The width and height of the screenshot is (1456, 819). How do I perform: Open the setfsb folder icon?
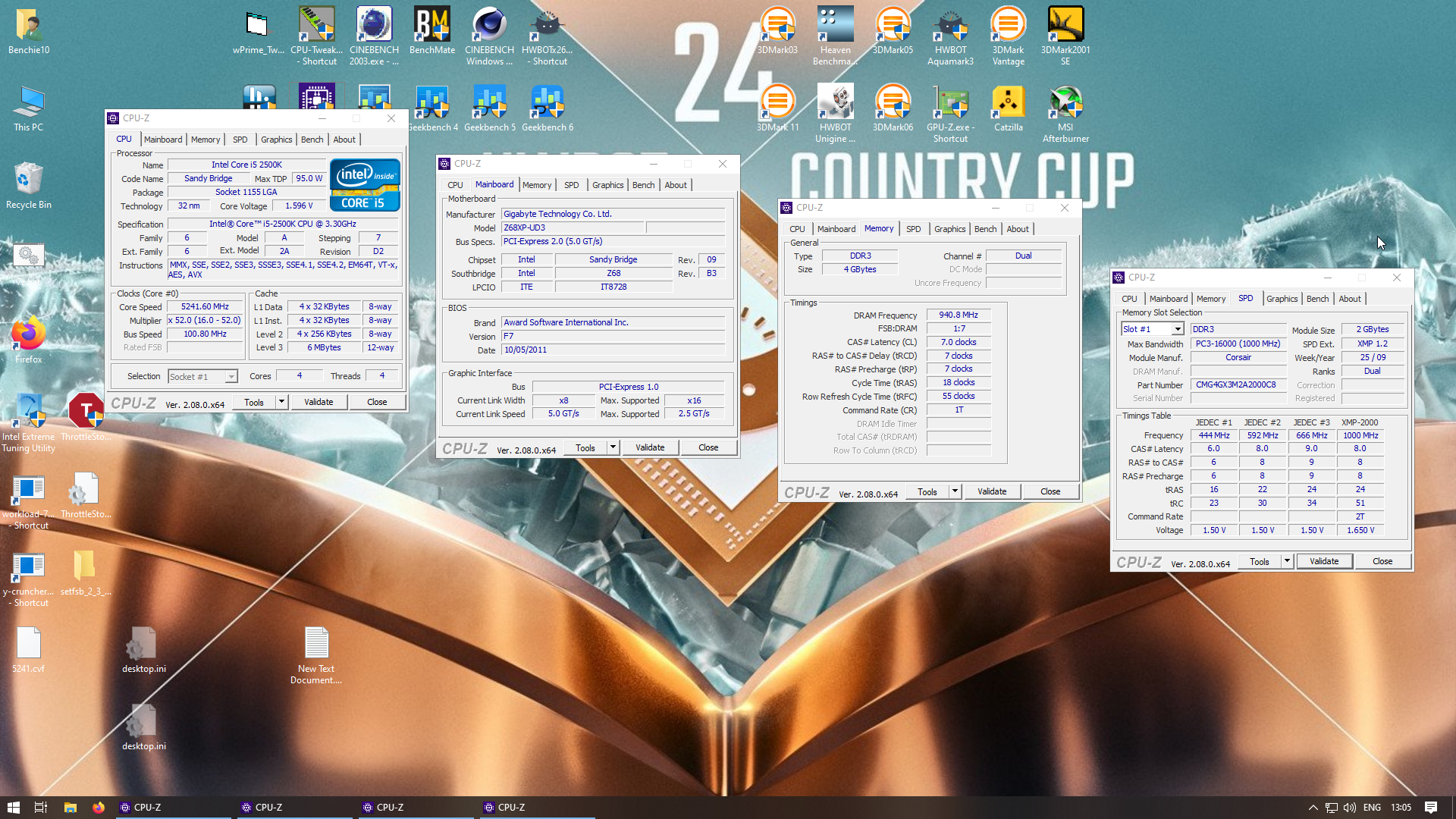pos(86,566)
